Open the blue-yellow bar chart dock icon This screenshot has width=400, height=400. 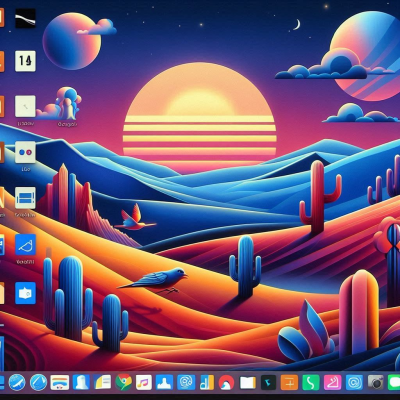tap(206, 382)
